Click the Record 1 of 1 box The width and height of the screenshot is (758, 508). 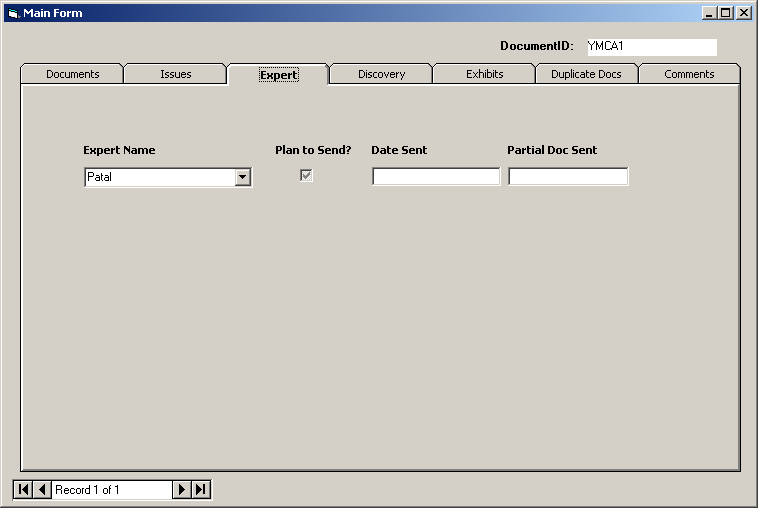coord(111,490)
